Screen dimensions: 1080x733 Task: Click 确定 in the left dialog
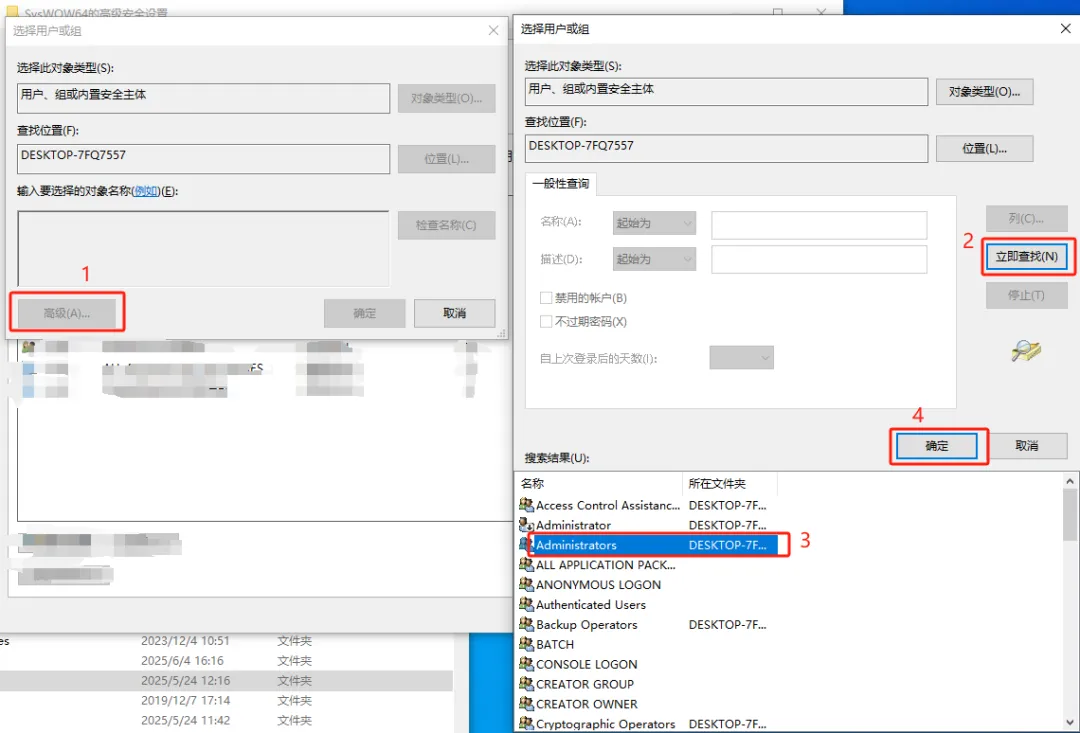[364, 313]
